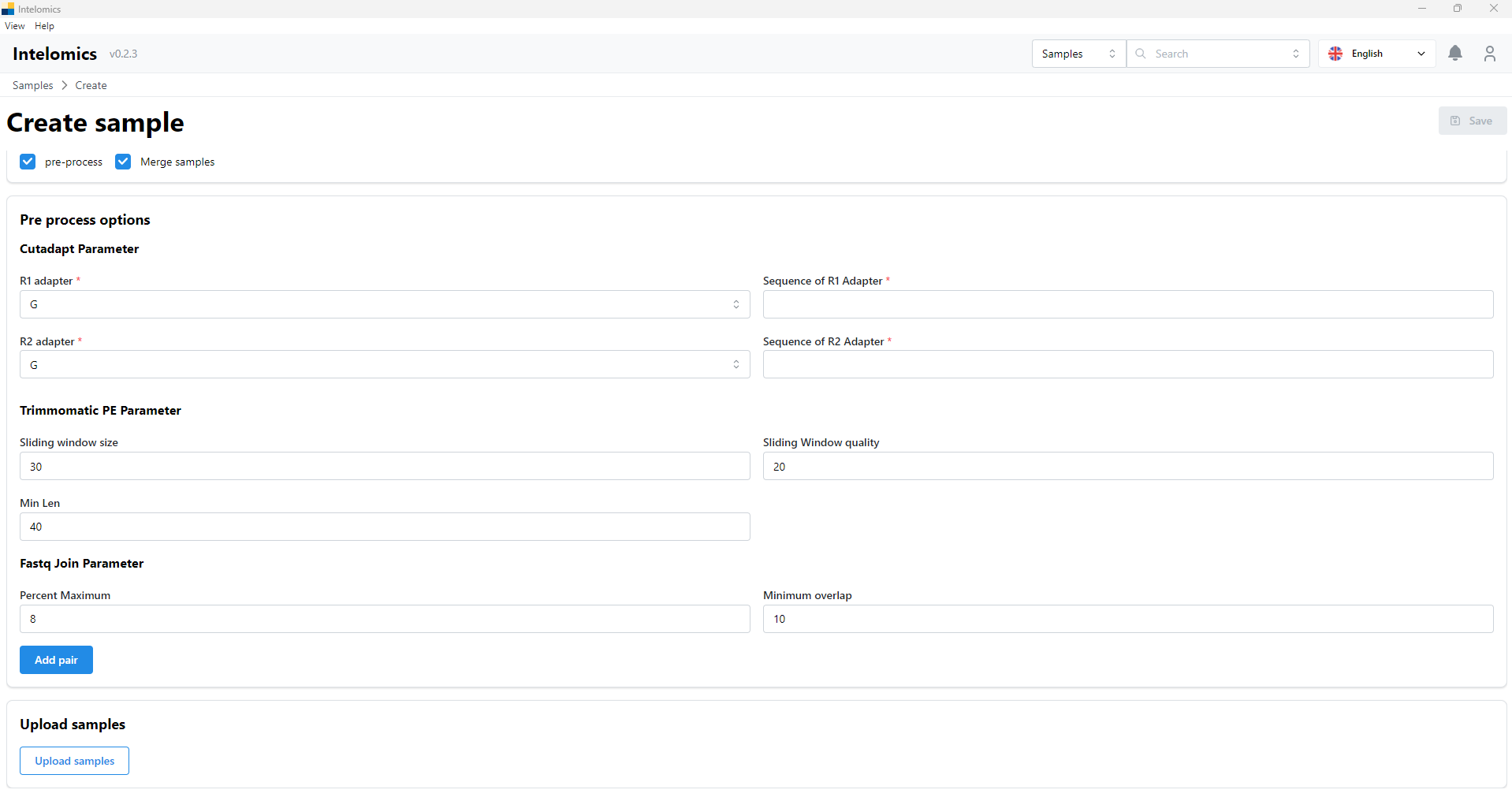This screenshot has height=812, width=1512.
Task: Open the English language dropdown
Action: pyautogui.click(x=1376, y=54)
